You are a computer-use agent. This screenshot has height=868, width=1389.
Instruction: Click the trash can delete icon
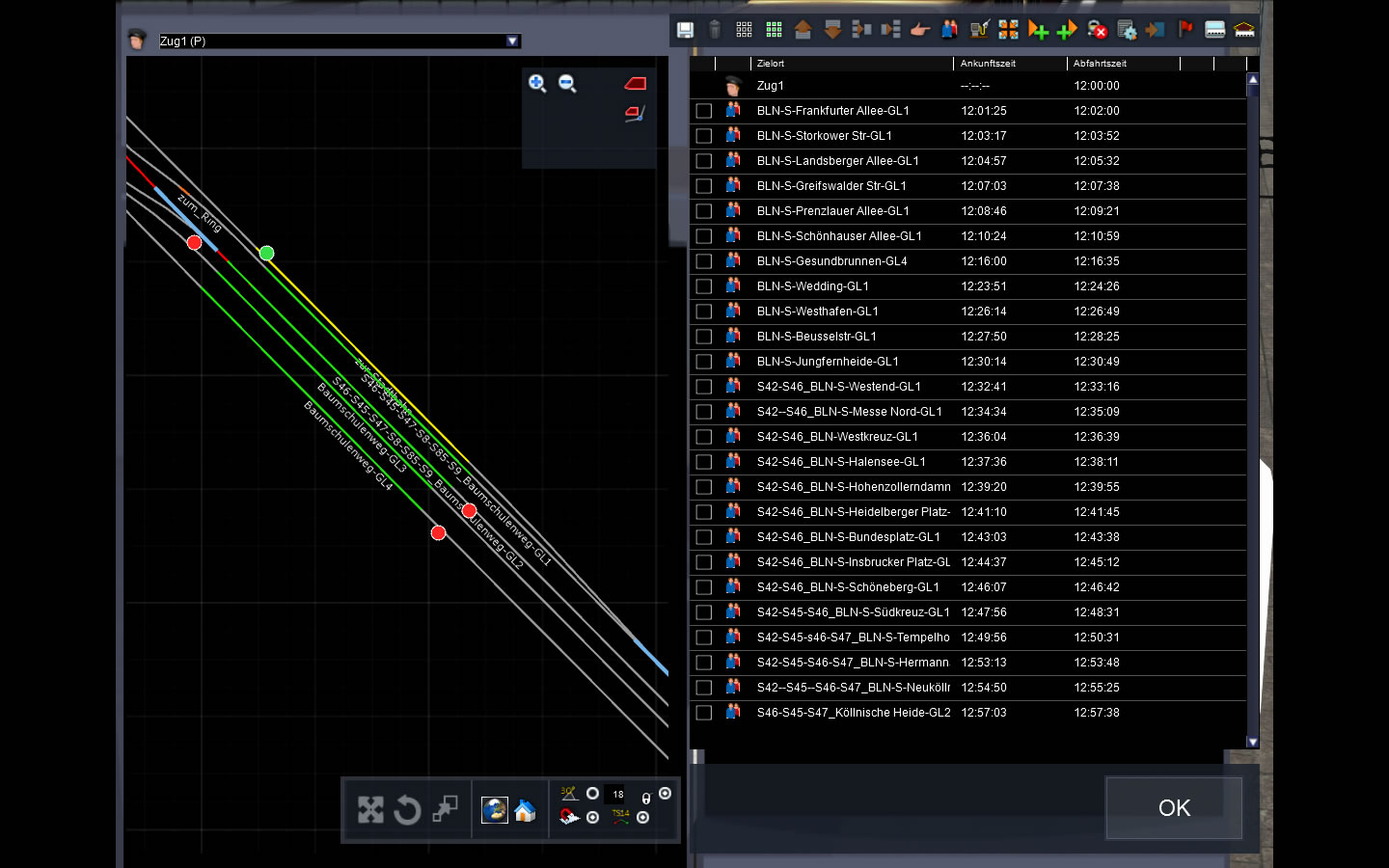click(715, 30)
